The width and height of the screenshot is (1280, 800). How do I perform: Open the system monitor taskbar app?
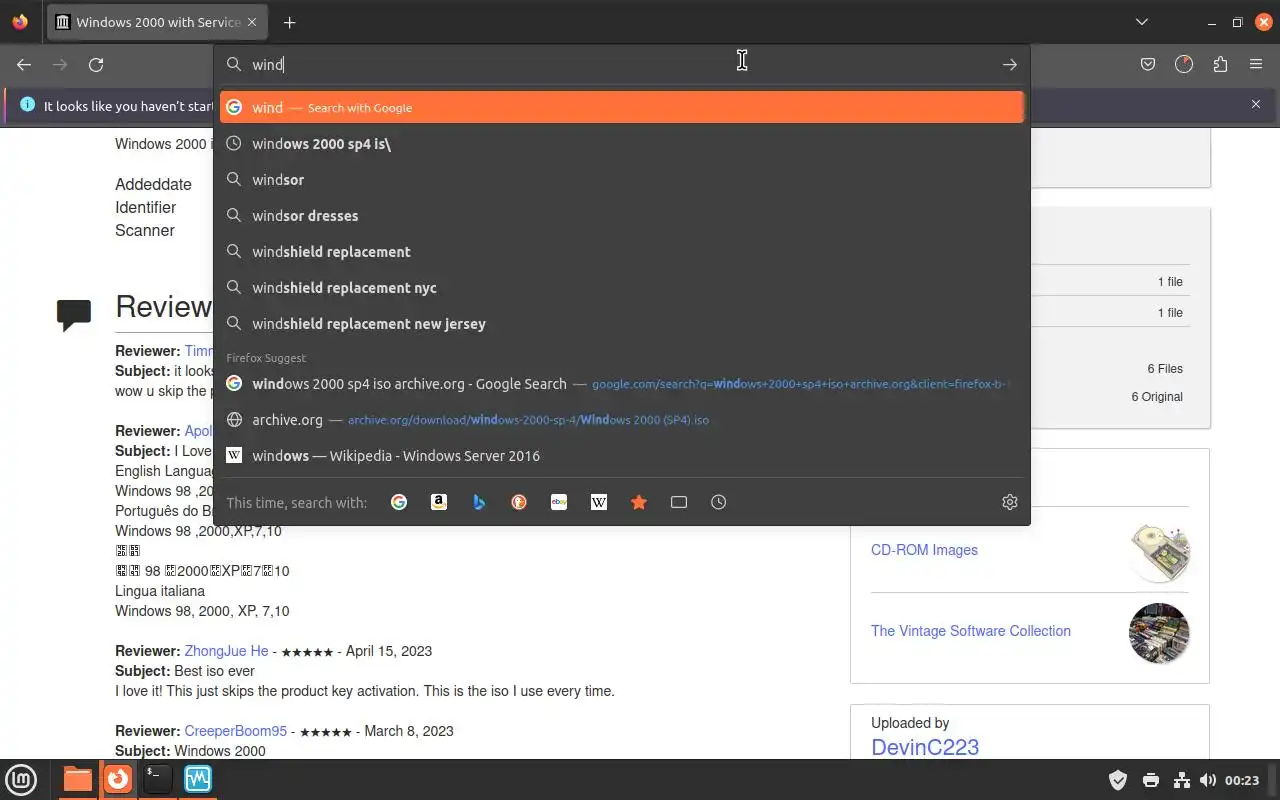[197, 779]
